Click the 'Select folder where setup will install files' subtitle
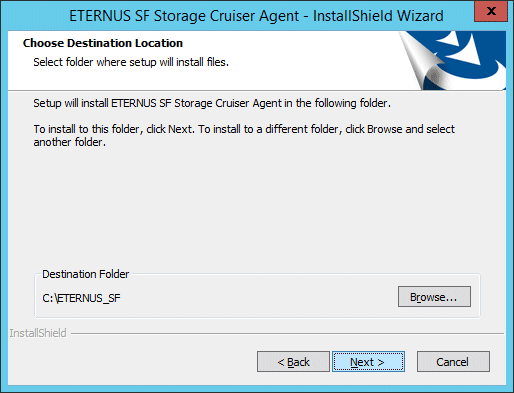The width and height of the screenshot is (514, 393). coord(131,62)
